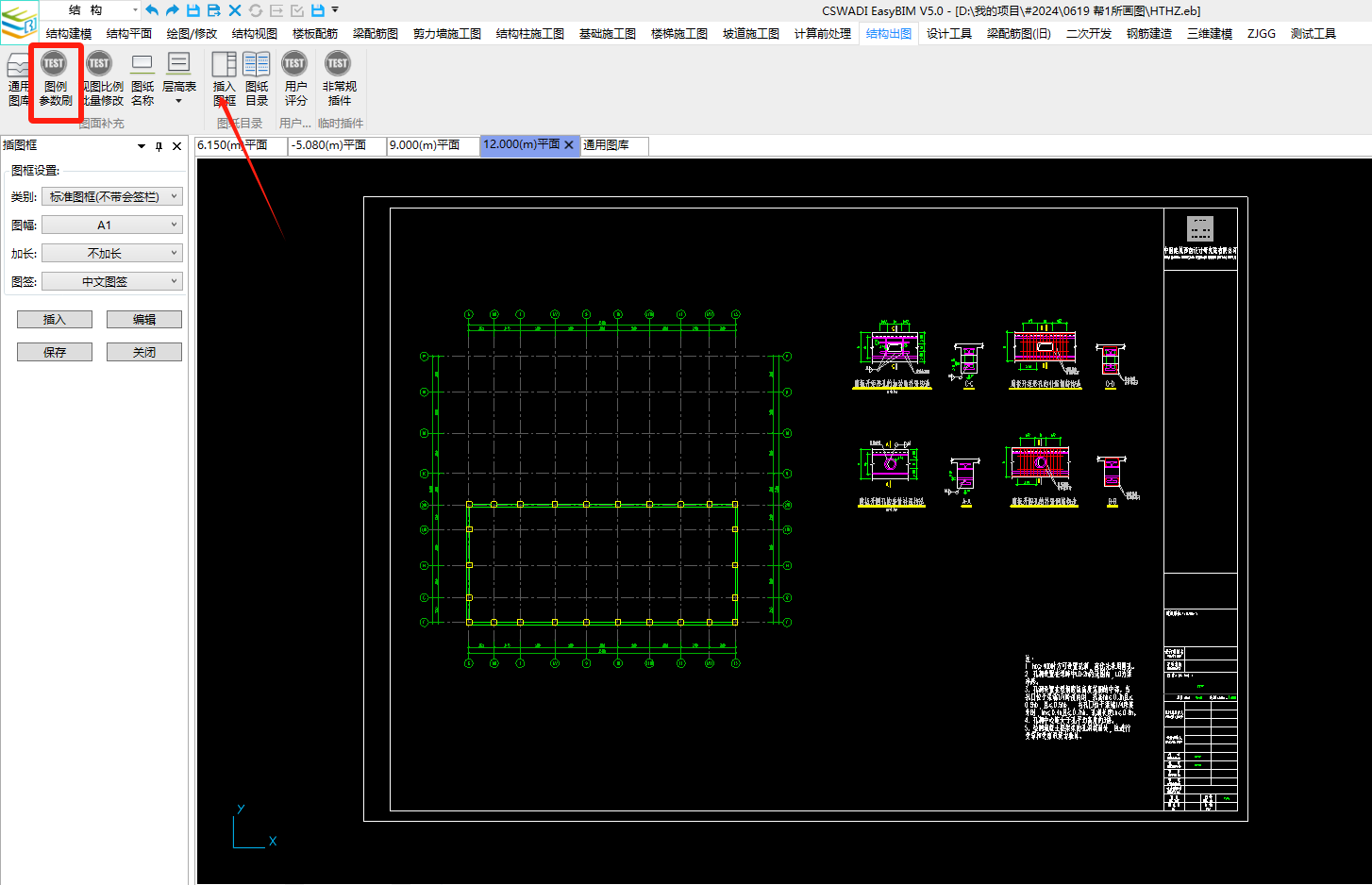1372x885 pixels.
Task: Click the grey export arrow icon
Action: (x=276, y=10)
